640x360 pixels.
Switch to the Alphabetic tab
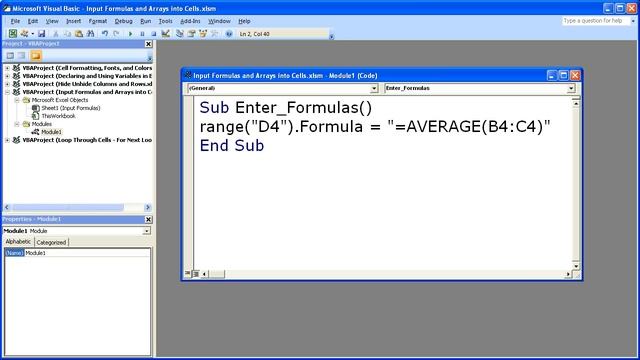click(x=18, y=242)
